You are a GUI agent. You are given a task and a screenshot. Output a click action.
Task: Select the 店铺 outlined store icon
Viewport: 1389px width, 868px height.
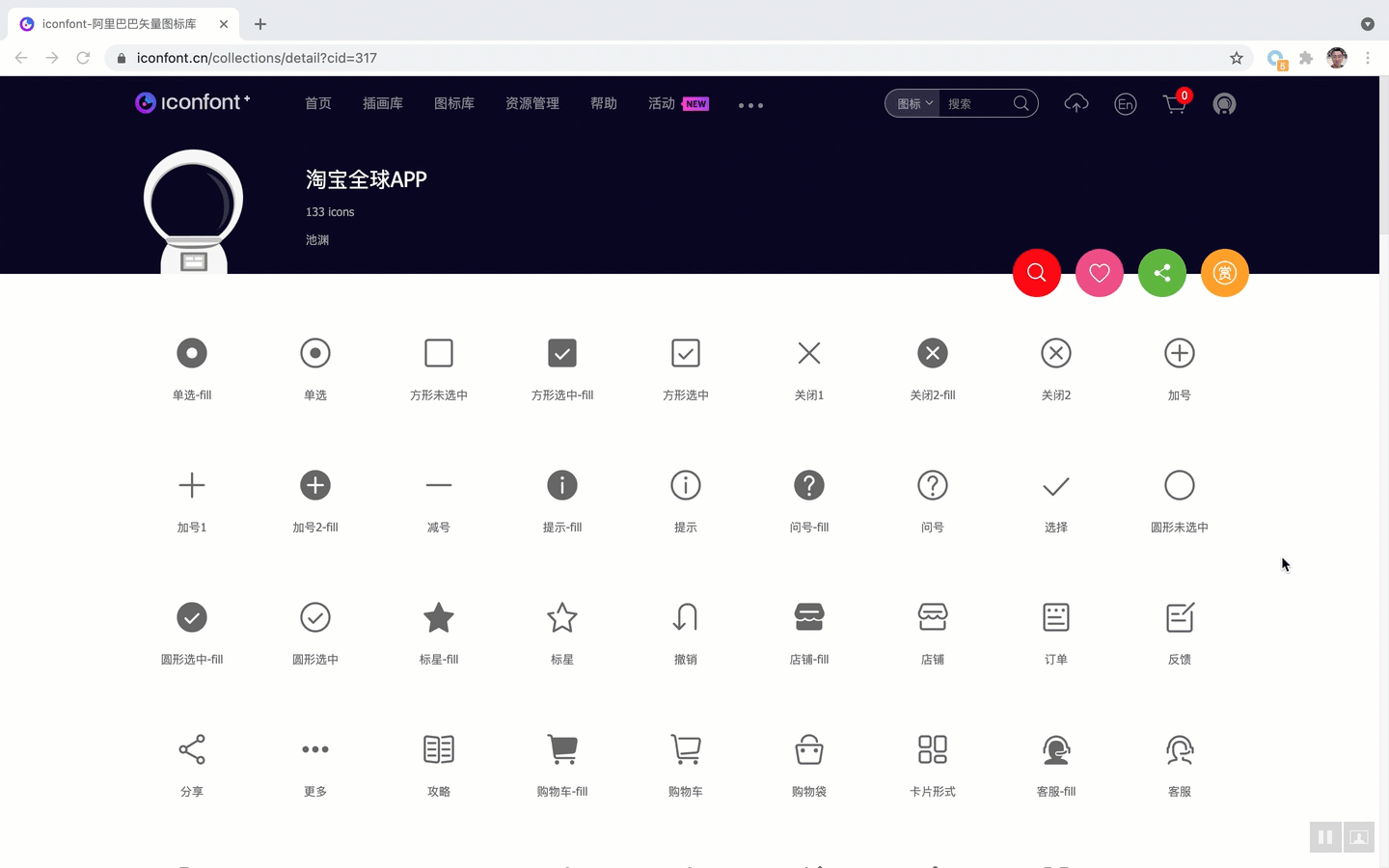[x=933, y=617]
